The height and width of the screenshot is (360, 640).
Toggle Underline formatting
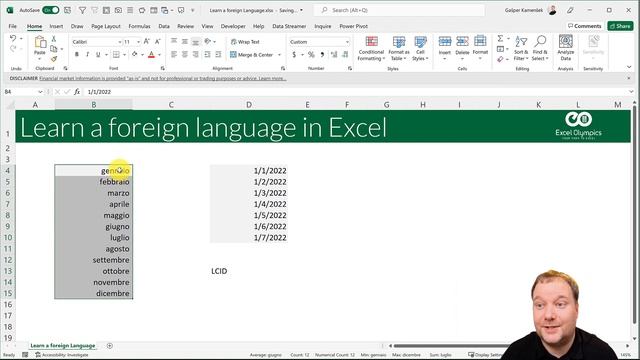coord(98,55)
